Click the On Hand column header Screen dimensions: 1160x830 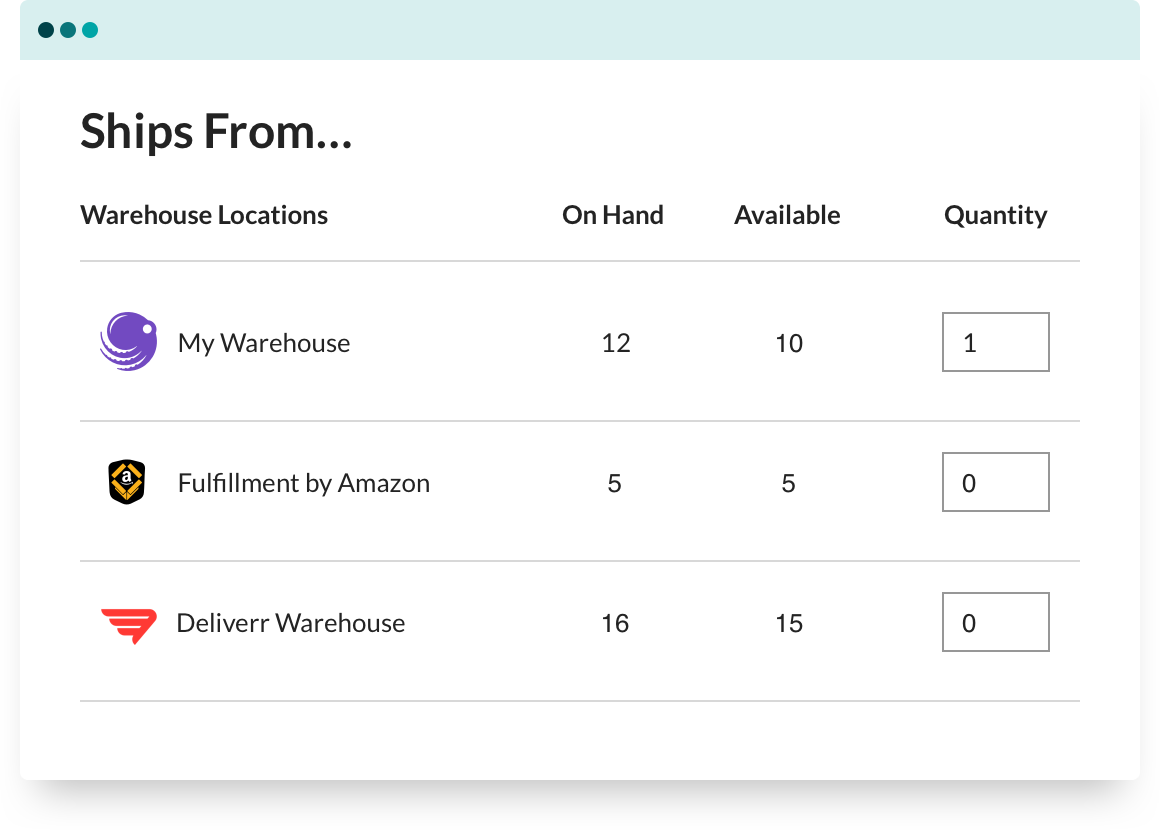(x=613, y=215)
